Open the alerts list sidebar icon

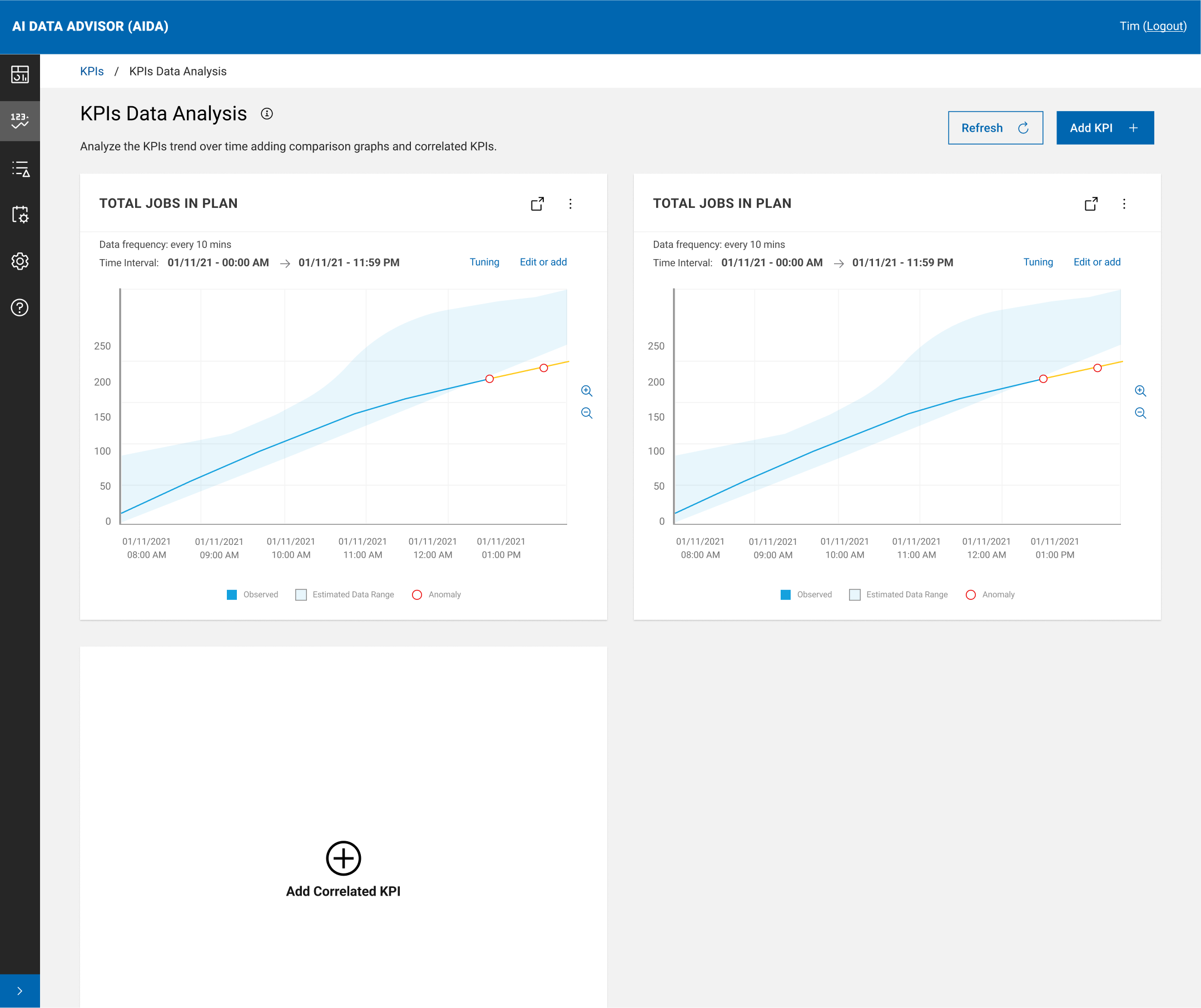coord(20,168)
